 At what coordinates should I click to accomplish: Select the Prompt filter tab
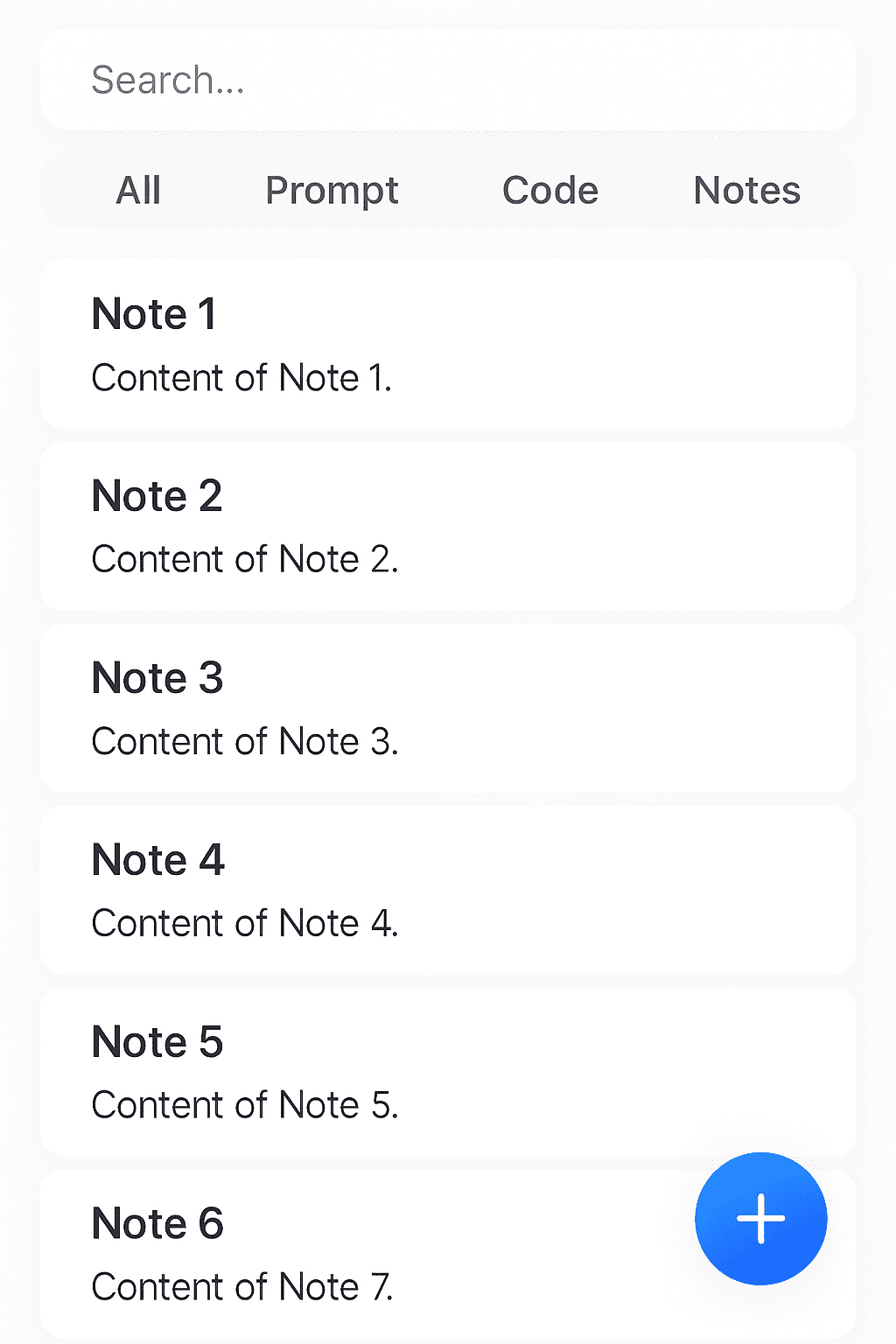click(x=332, y=190)
